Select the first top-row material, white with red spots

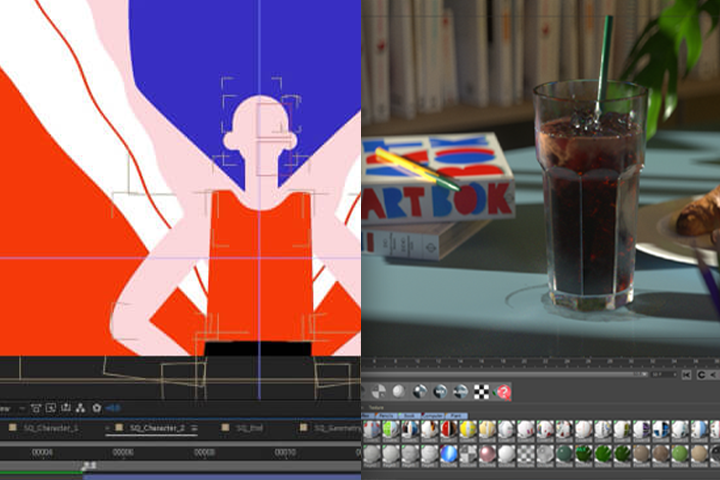click(x=371, y=429)
